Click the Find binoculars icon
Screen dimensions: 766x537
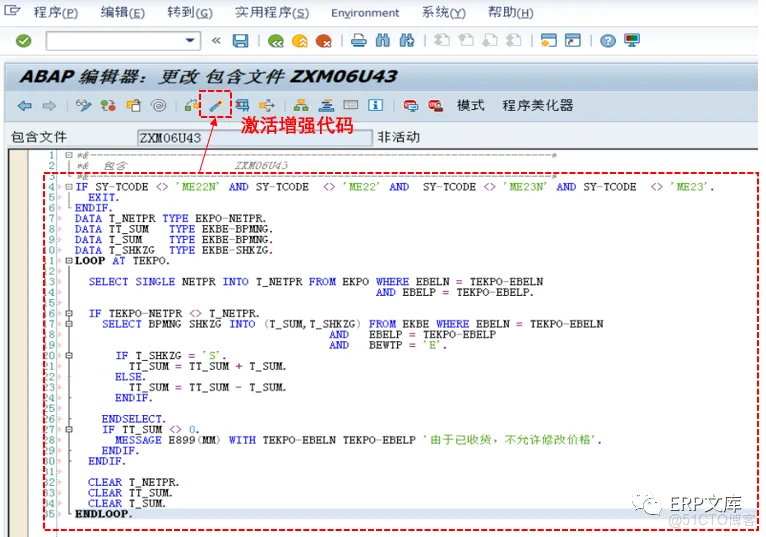(x=382, y=41)
